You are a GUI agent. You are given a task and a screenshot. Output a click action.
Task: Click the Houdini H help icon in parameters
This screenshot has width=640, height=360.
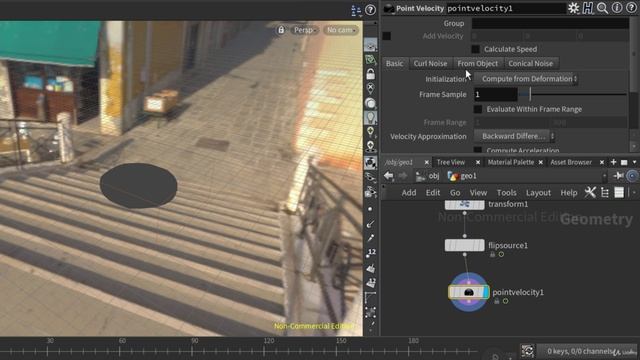point(588,8)
